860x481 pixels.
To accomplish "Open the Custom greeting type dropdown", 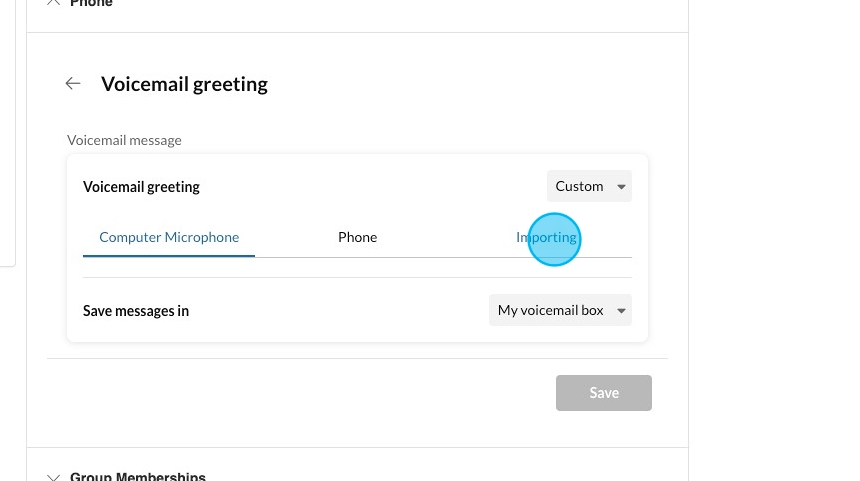I will click(x=580, y=186).
